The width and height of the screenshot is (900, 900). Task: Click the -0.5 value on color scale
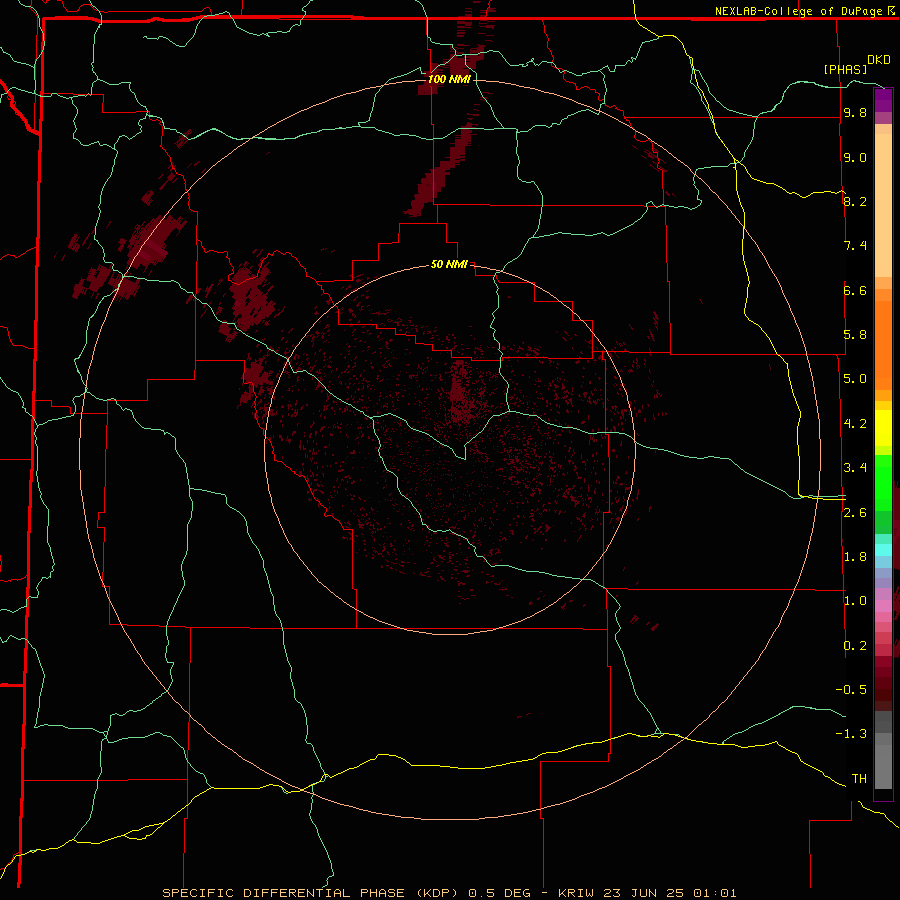pyautogui.click(x=851, y=690)
